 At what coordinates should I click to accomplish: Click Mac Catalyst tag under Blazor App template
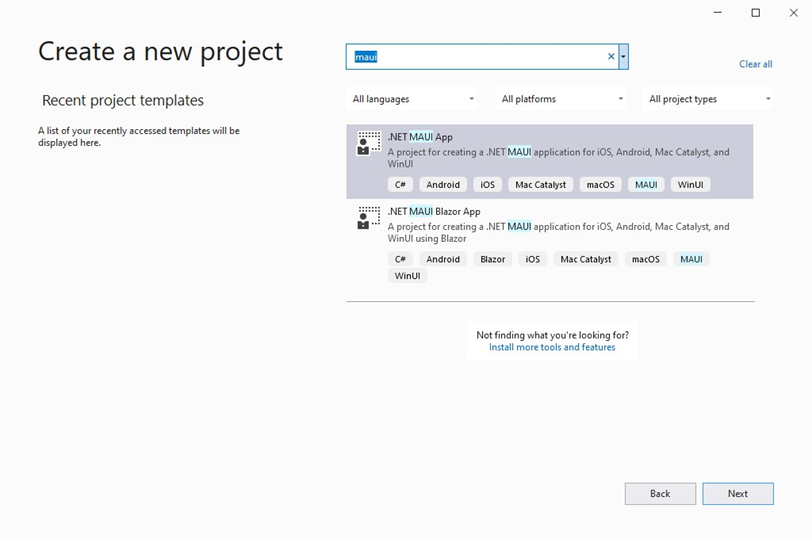[x=586, y=259]
